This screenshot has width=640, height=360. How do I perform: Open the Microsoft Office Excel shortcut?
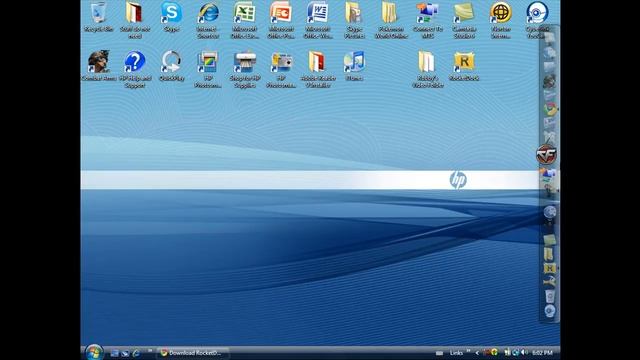pyautogui.click(x=244, y=20)
